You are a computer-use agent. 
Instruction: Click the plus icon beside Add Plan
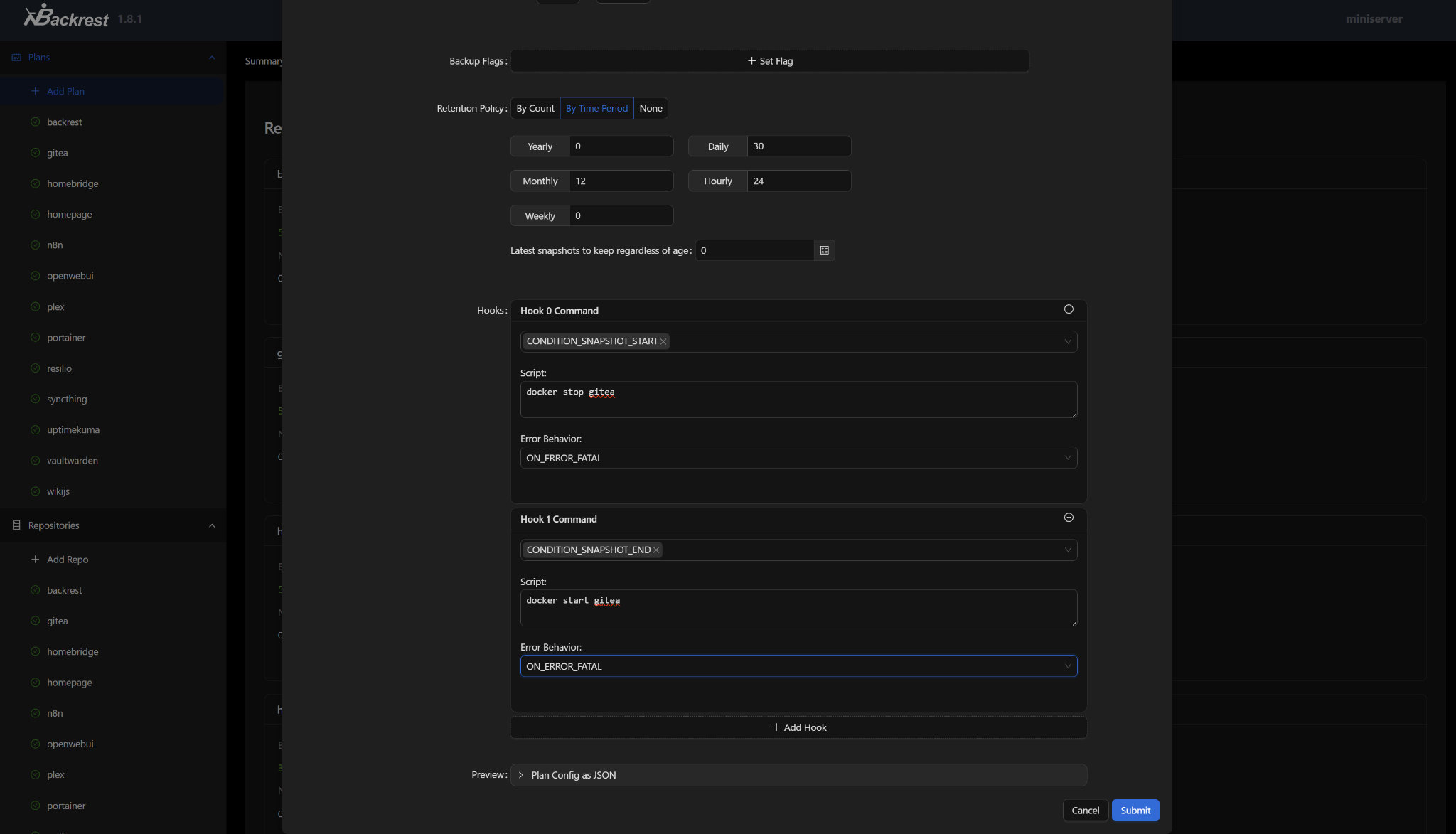pos(35,91)
